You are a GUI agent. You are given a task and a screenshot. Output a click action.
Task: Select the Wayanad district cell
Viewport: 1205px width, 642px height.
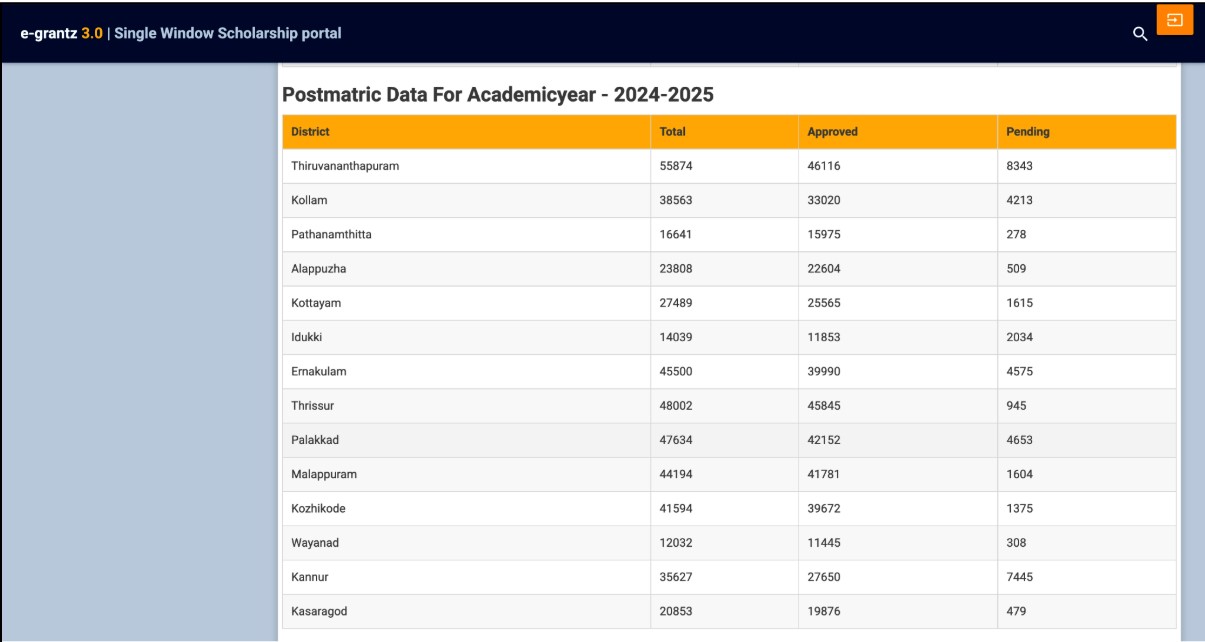point(467,543)
